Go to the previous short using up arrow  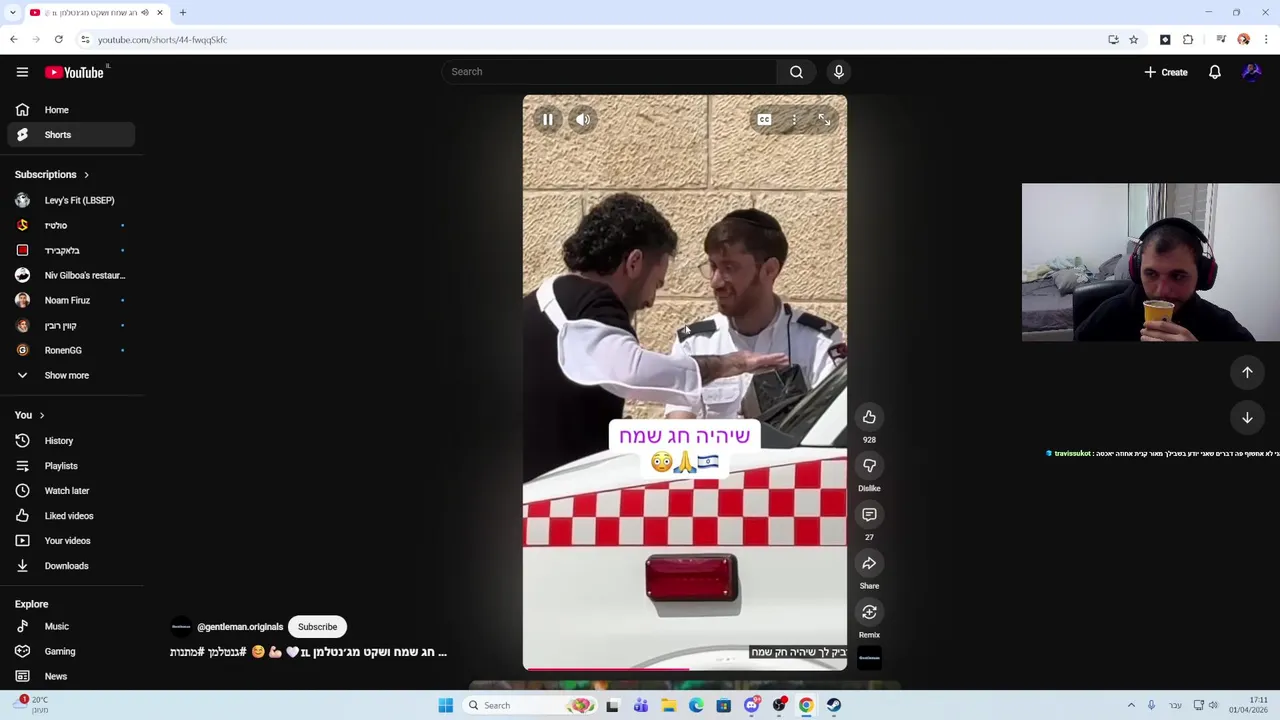(x=1247, y=373)
